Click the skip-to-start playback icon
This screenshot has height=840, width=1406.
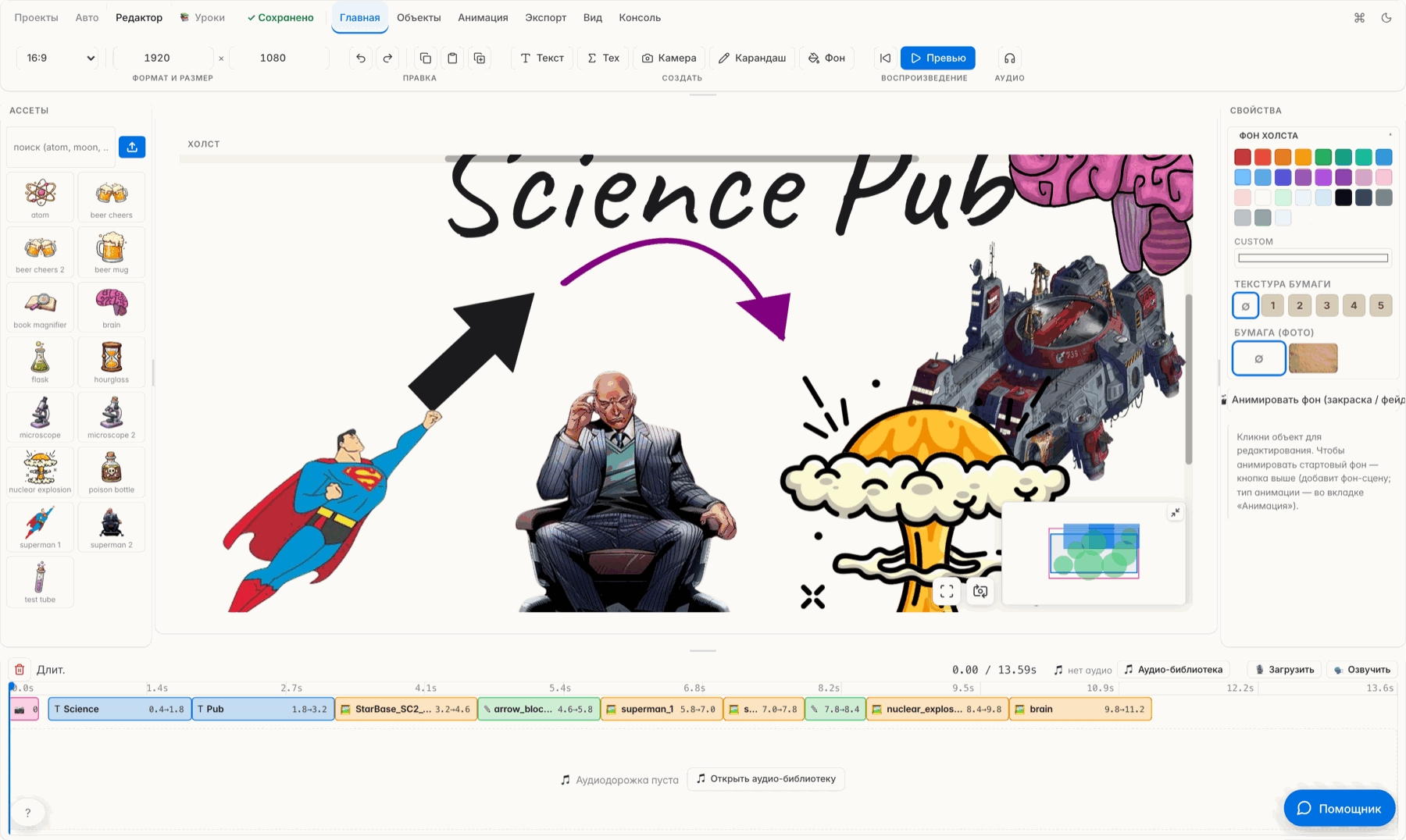click(x=885, y=58)
